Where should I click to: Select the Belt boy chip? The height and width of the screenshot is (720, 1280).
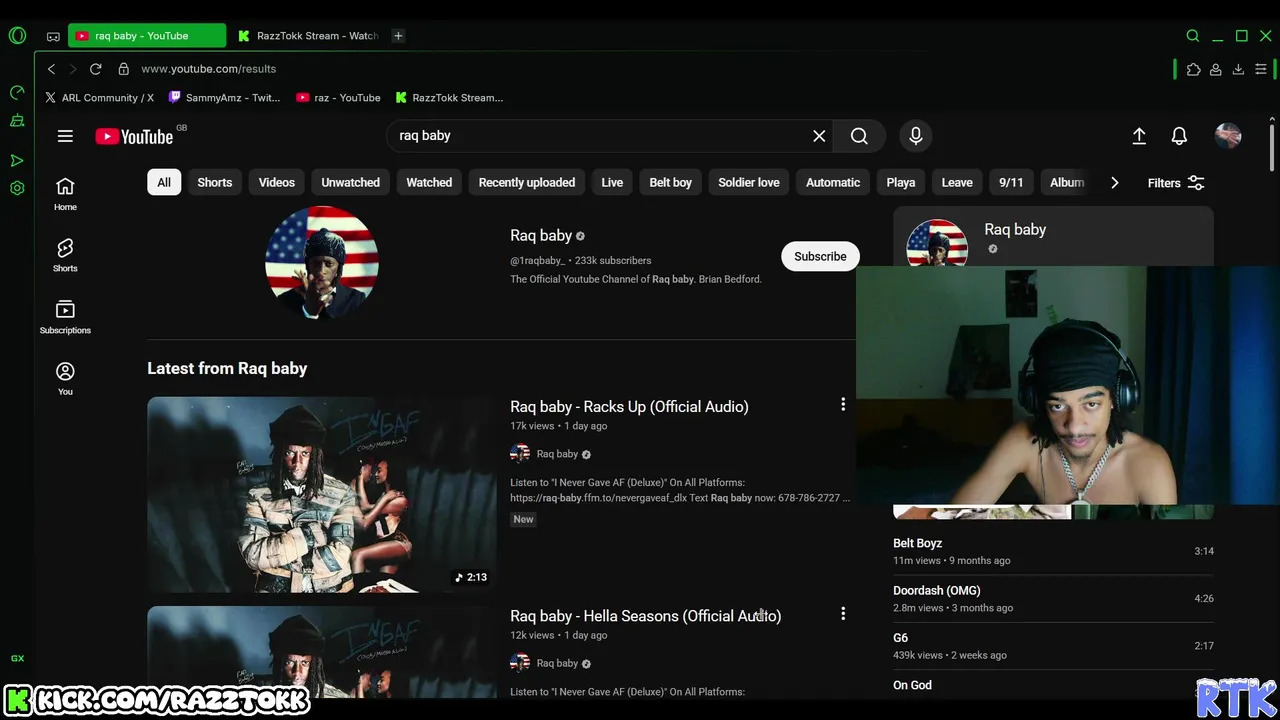[670, 182]
